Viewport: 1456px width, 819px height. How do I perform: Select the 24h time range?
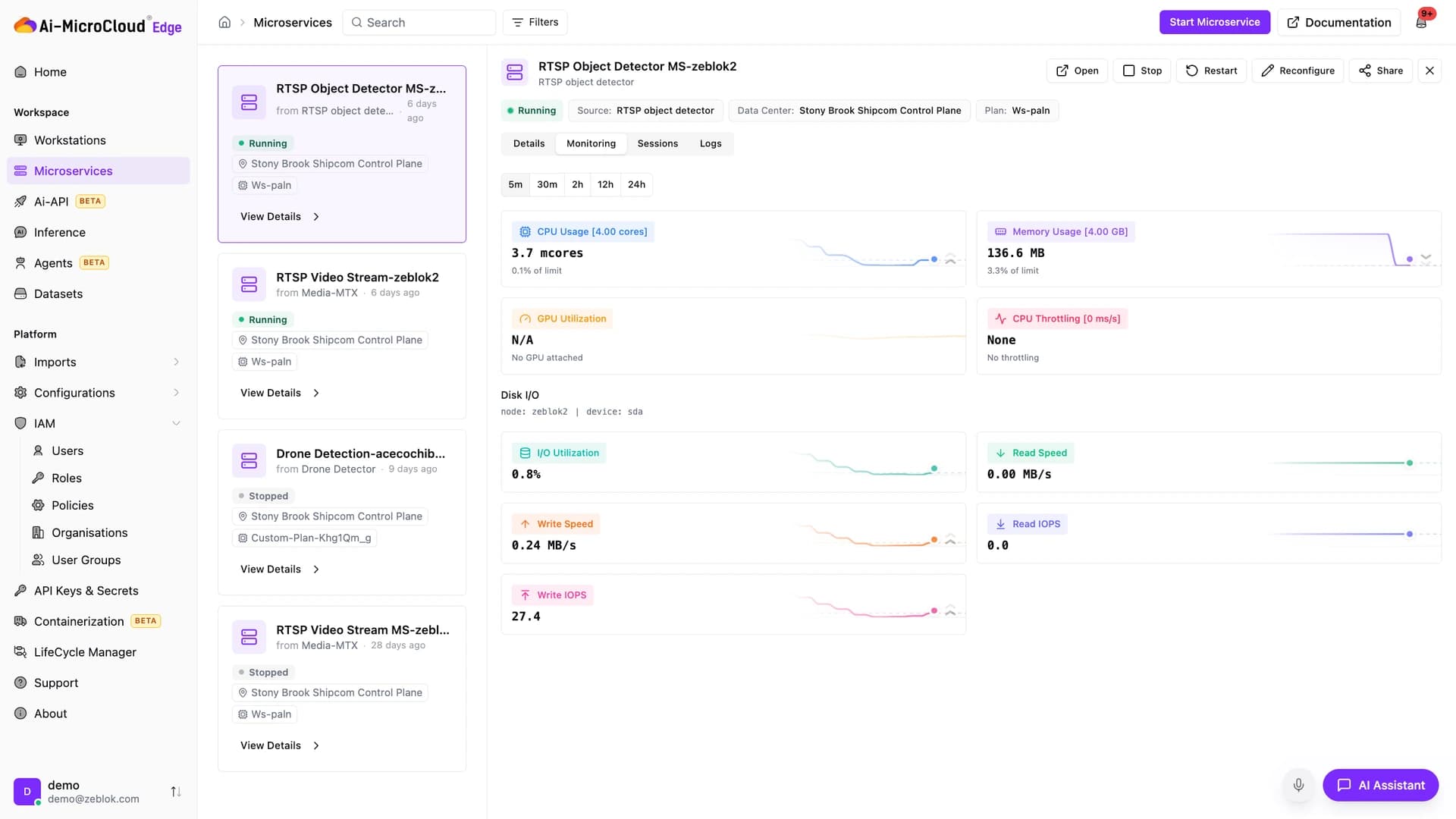636,184
